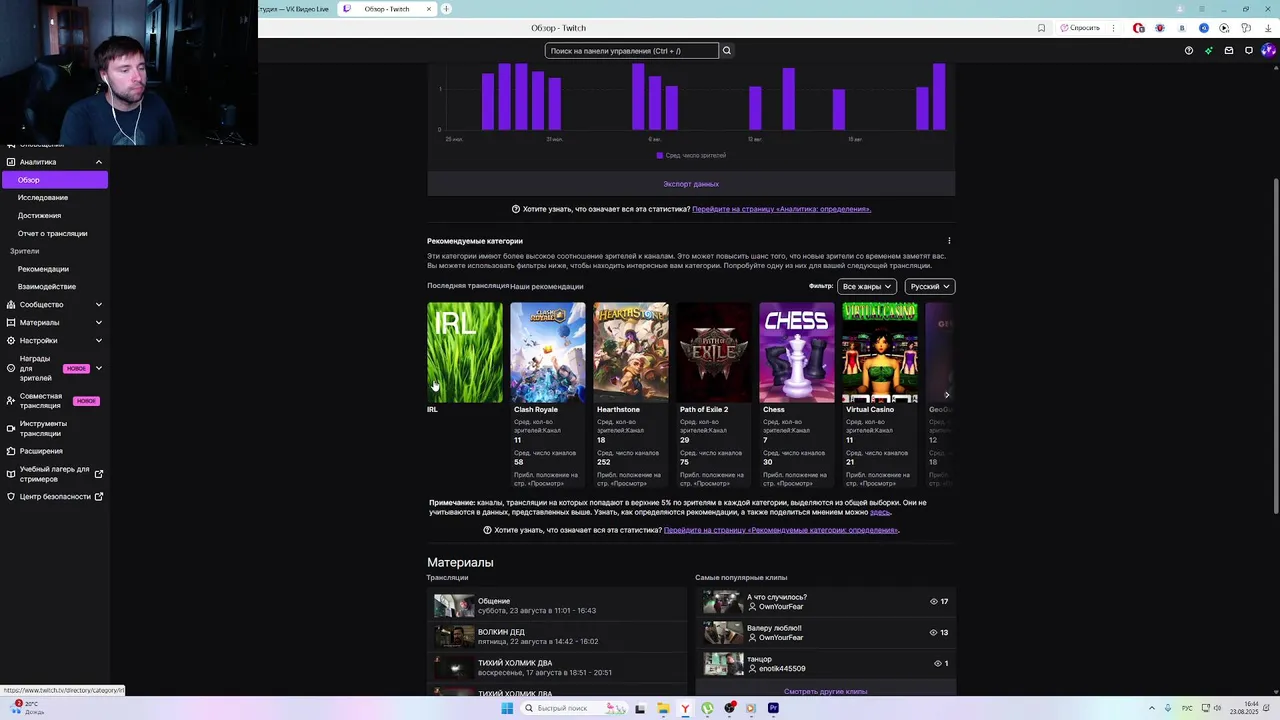This screenshot has width=1280, height=720.
Task: Open the Русский language dropdown
Action: pyautogui.click(x=930, y=286)
